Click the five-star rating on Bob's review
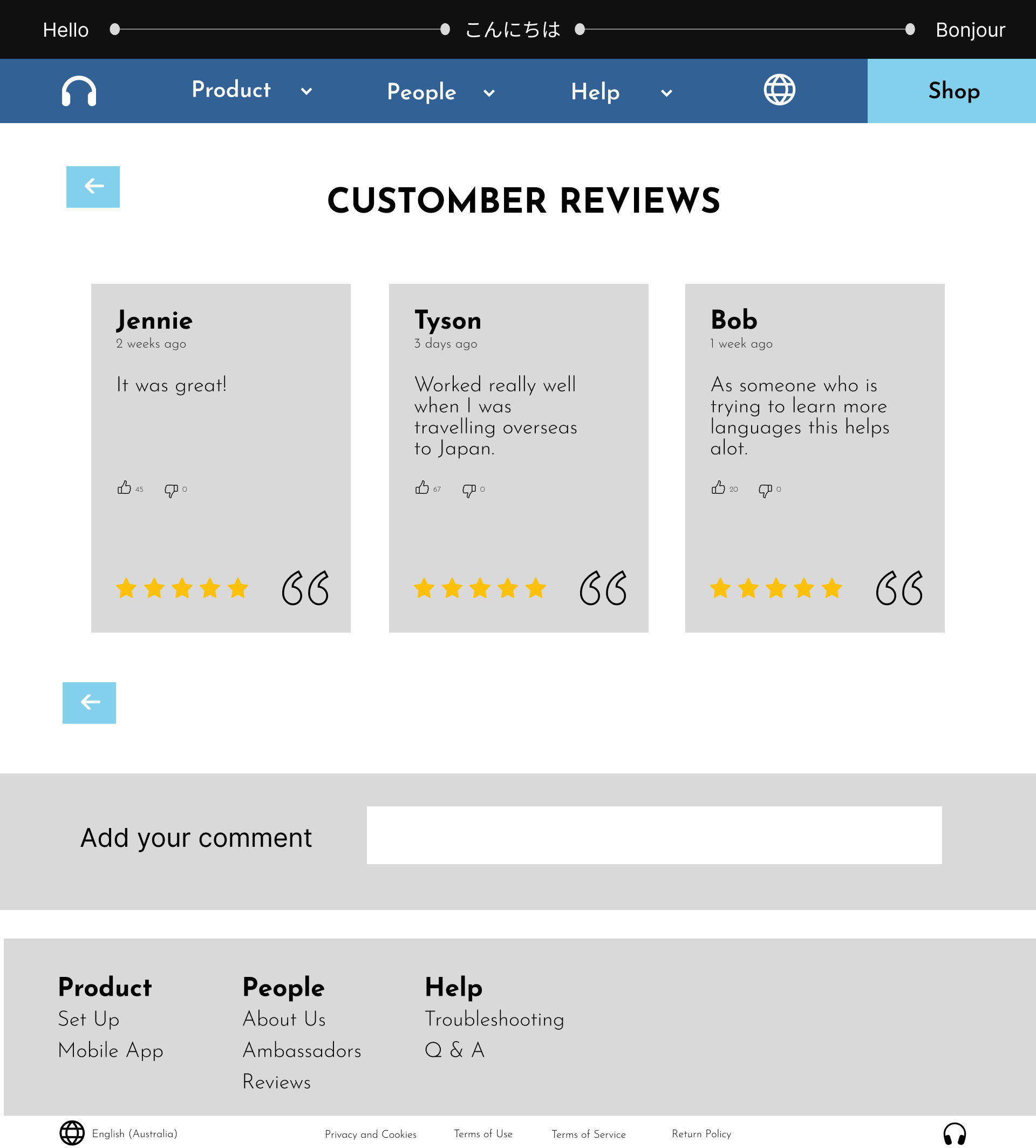Image resolution: width=1036 pixels, height=1148 pixels. (776, 588)
